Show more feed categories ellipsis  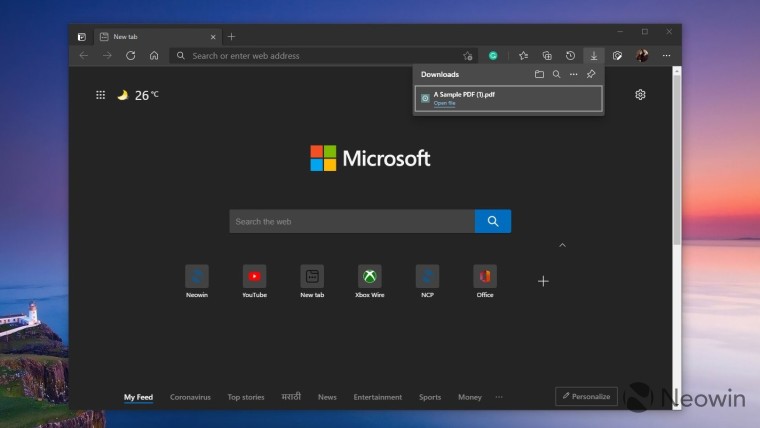499,397
